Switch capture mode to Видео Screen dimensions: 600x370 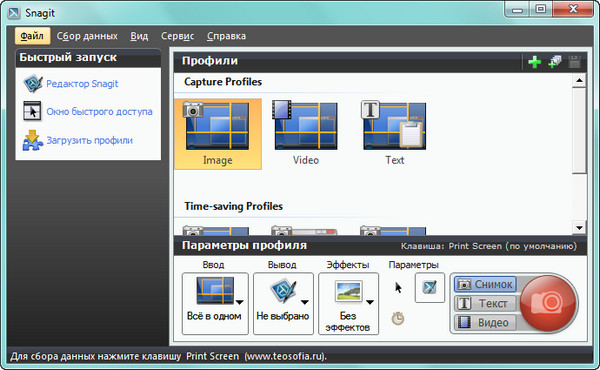tap(485, 323)
